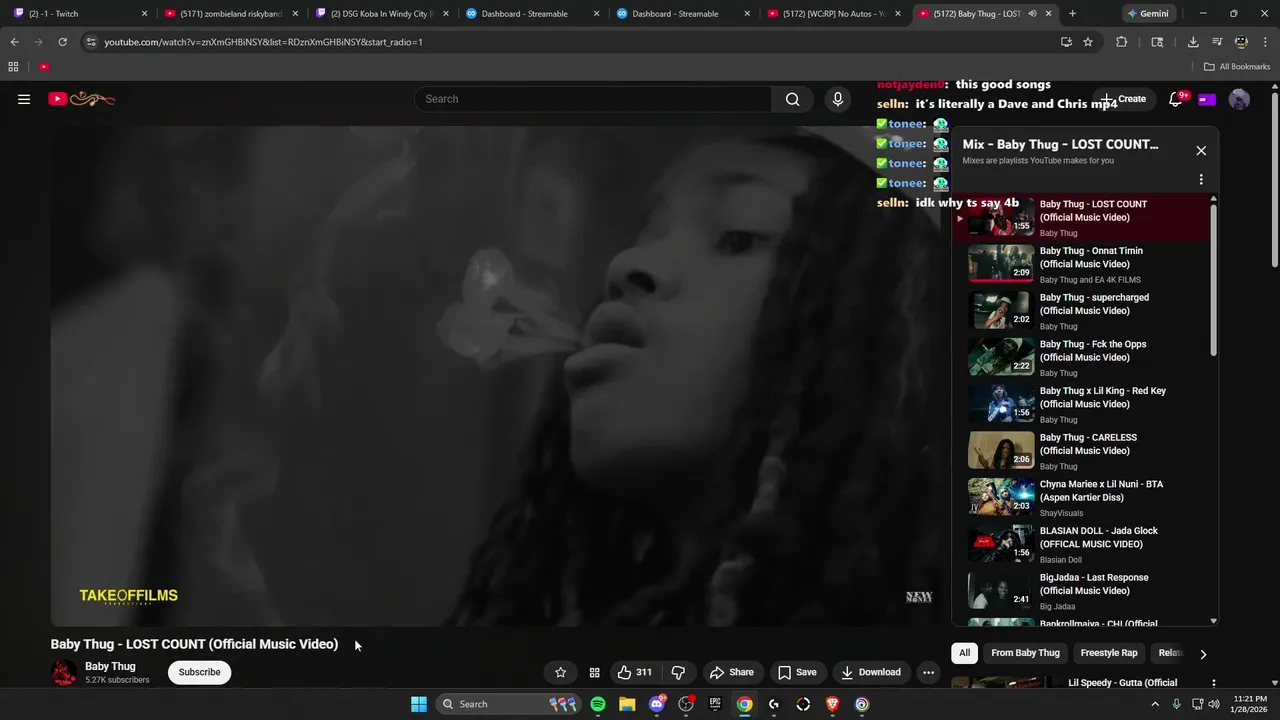The height and width of the screenshot is (720, 1280).
Task: Open Chrome extensions puzzle icon
Action: (x=1121, y=42)
